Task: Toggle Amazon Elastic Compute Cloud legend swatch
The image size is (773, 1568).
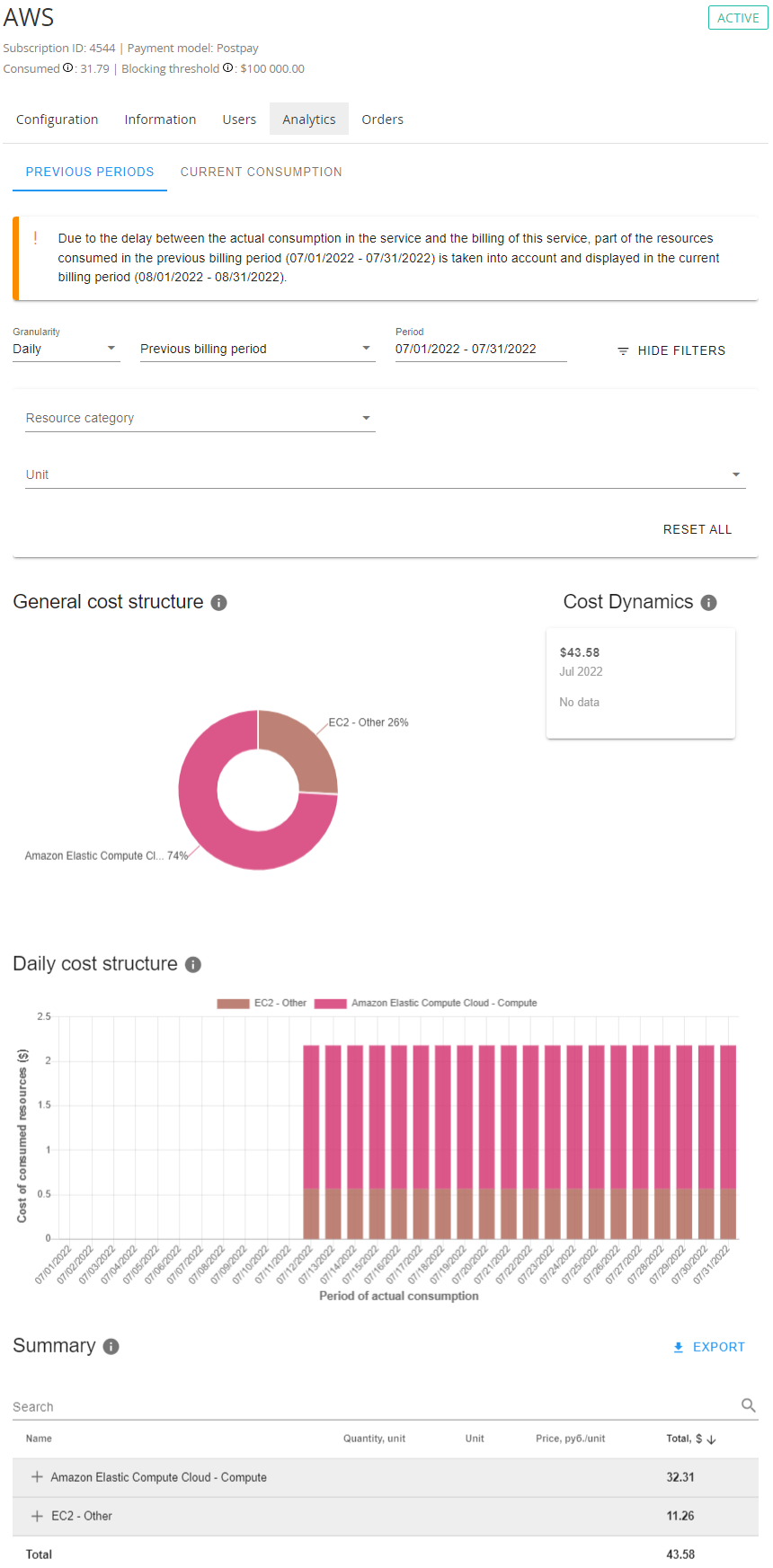Action: pyautogui.click(x=331, y=1004)
